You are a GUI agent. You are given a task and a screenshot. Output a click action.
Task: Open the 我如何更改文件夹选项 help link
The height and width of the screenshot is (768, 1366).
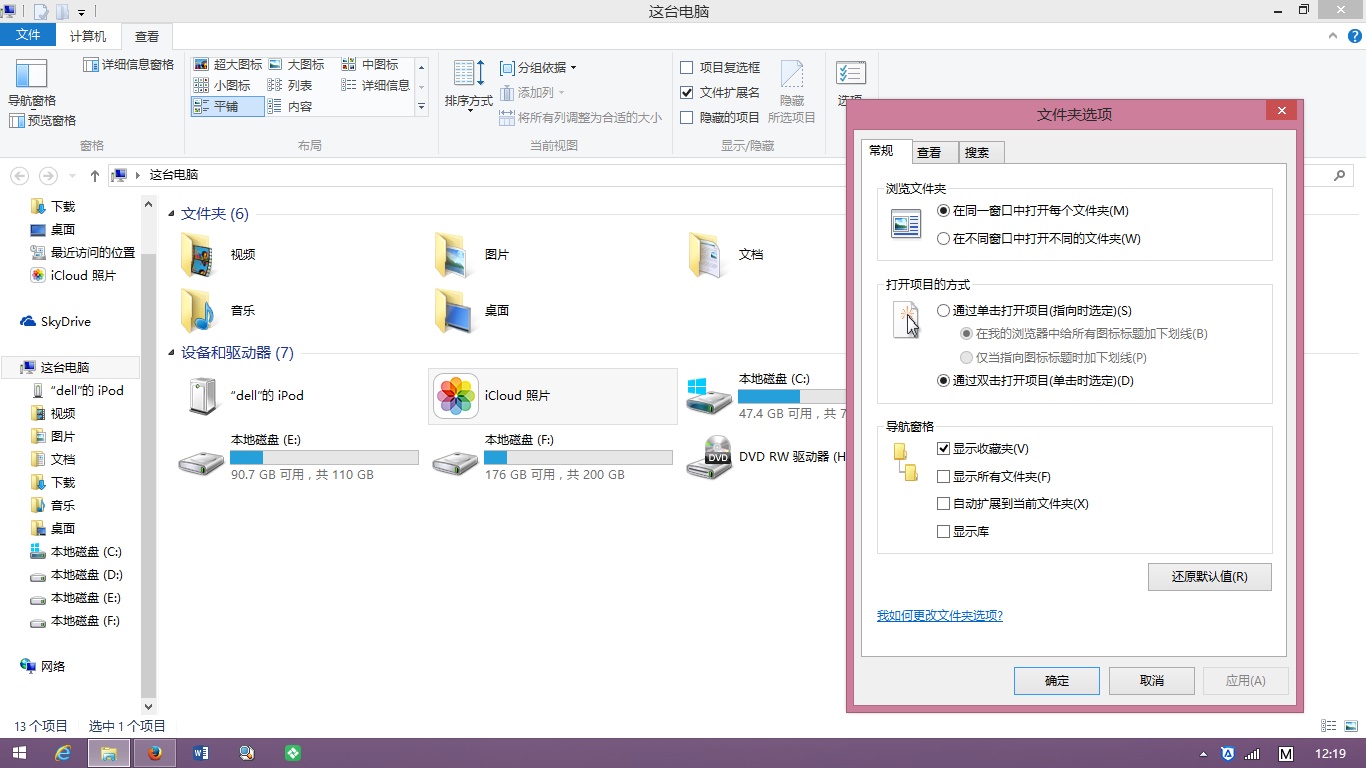(939, 616)
